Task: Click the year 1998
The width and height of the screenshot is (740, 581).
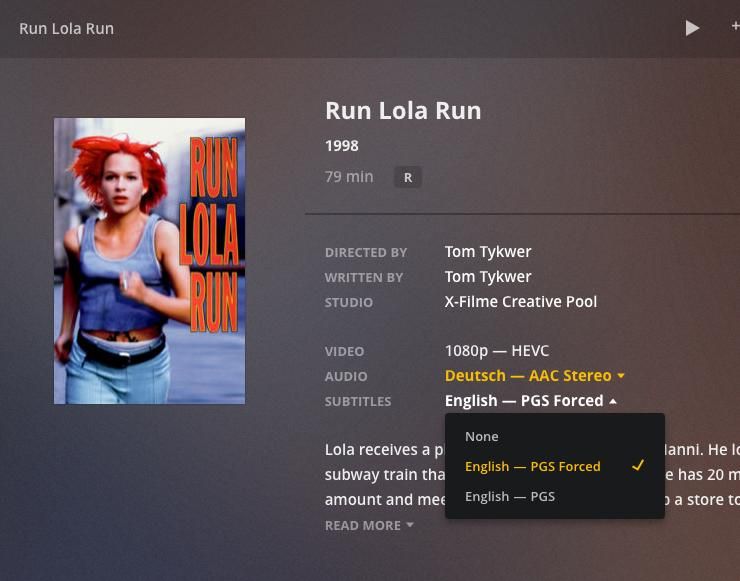Action: [342, 145]
